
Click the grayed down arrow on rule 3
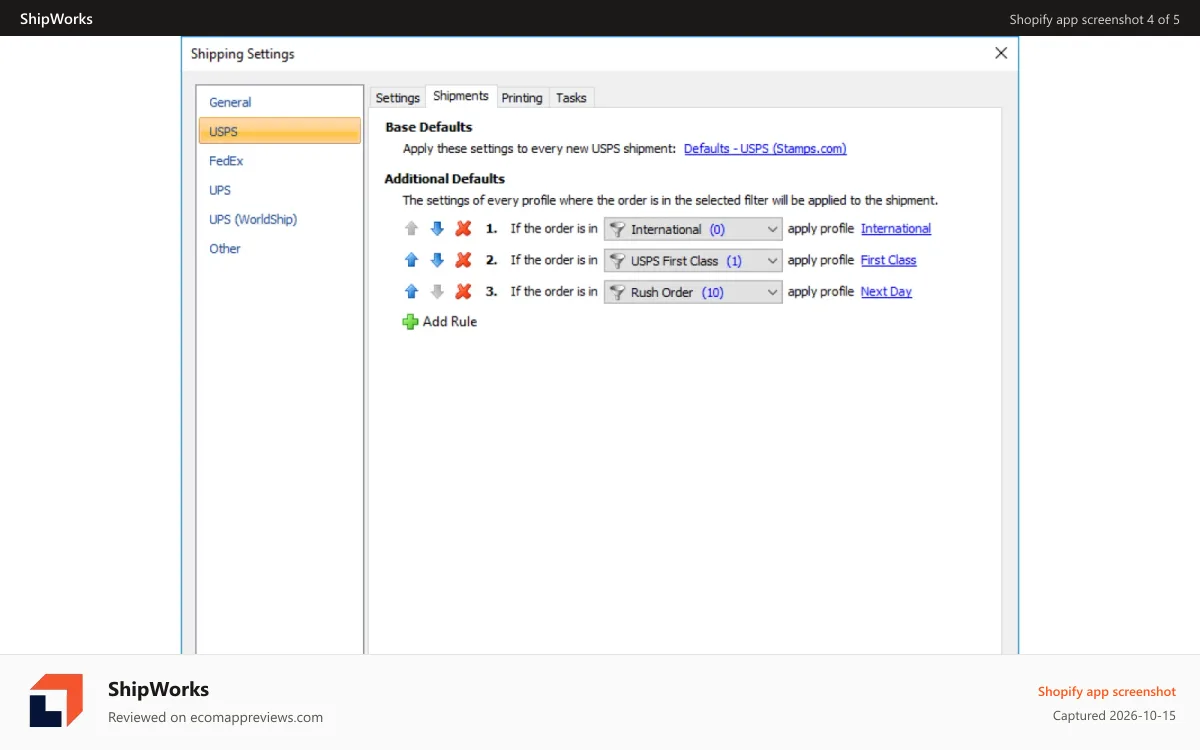point(437,292)
